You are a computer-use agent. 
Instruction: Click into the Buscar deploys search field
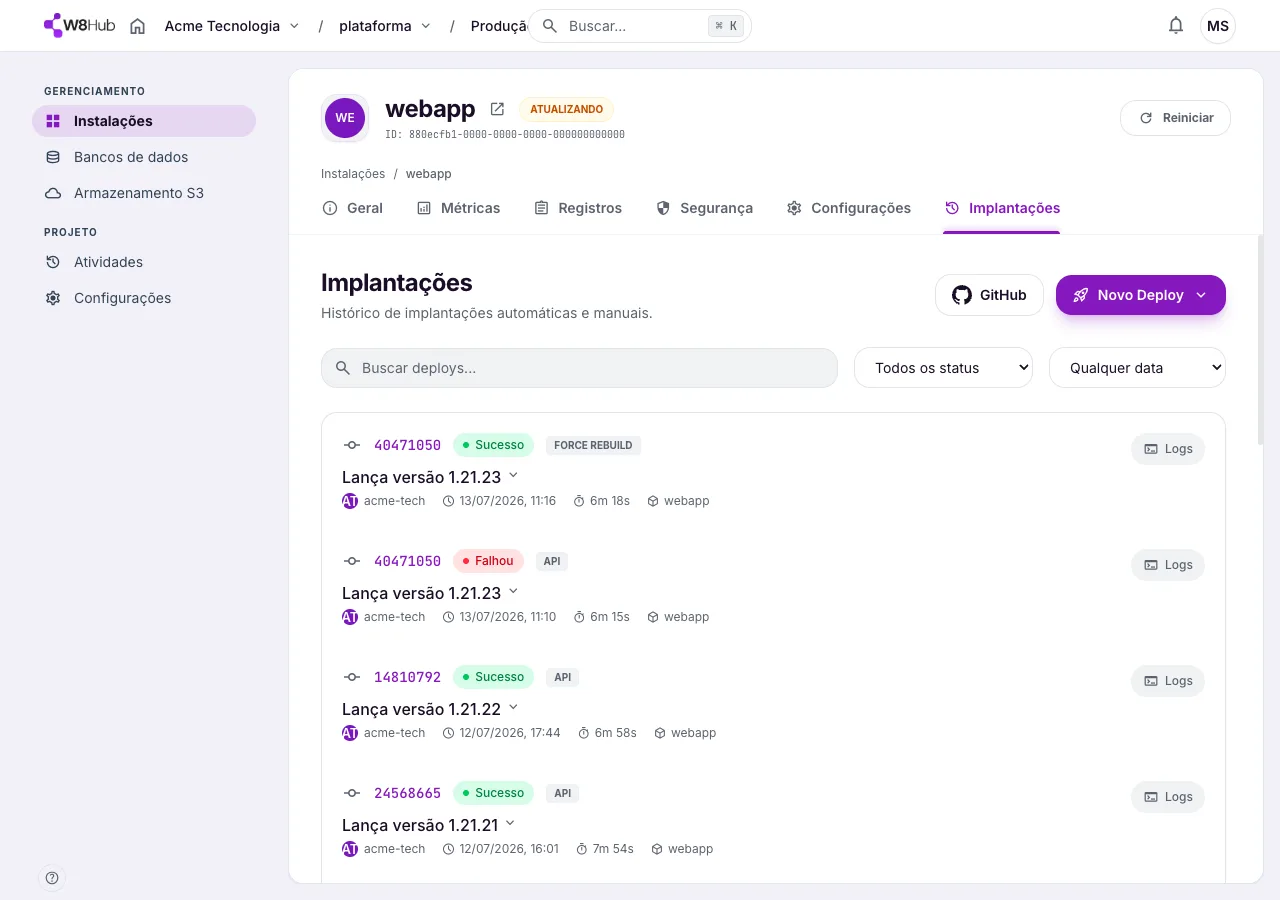pyautogui.click(x=579, y=368)
